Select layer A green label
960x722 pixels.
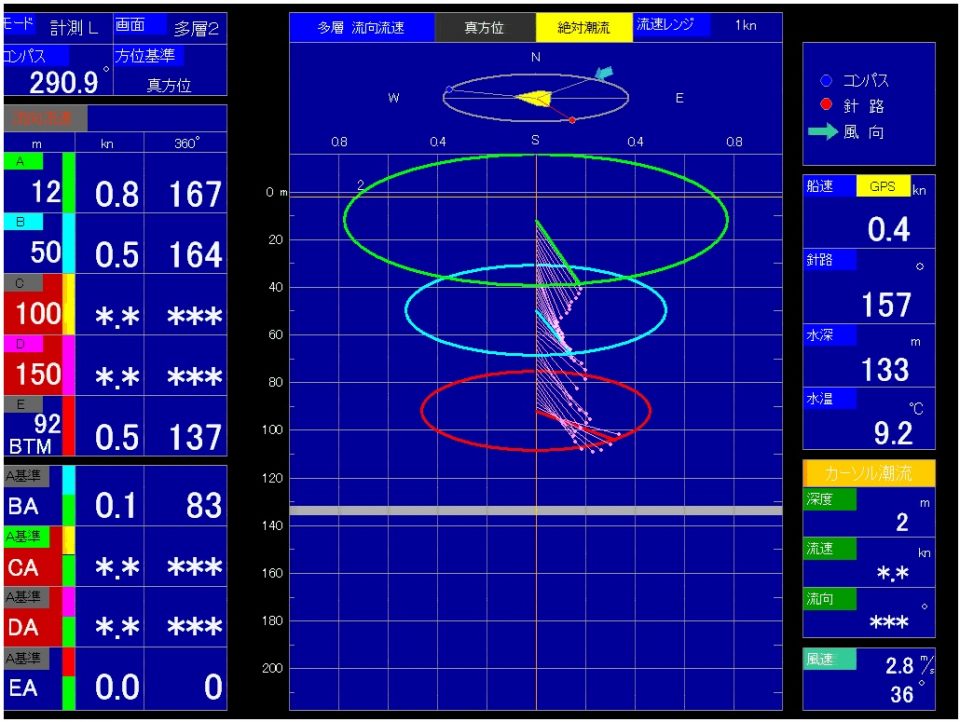click(23, 161)
